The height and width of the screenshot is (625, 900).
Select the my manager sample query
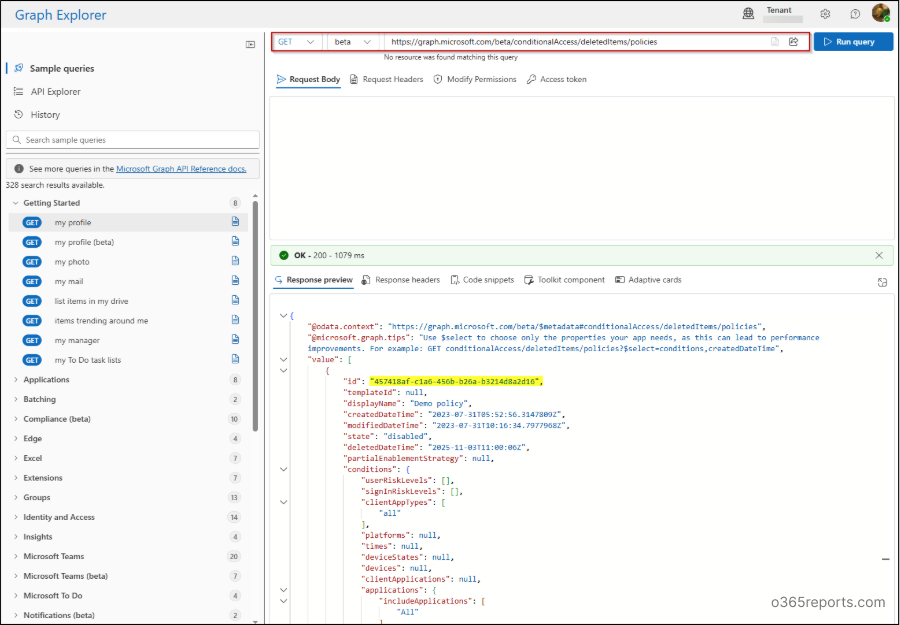tap(128, 340)
